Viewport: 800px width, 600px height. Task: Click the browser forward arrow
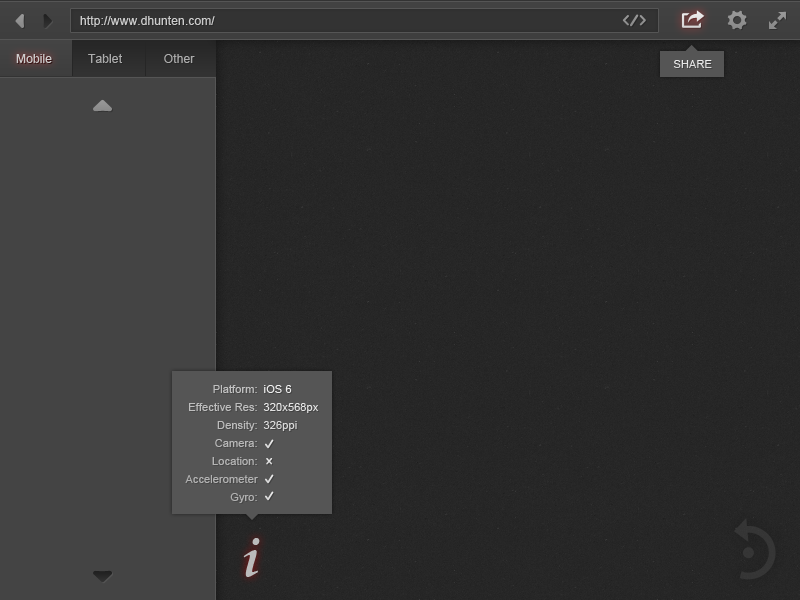click(47, 21)
